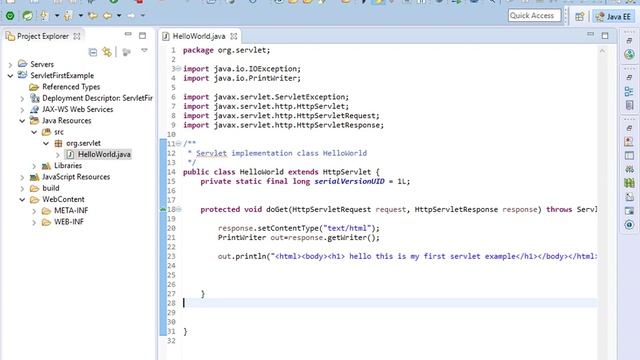
Task: Navigate Back with the yellow left arrow
Action: (108, 16)
